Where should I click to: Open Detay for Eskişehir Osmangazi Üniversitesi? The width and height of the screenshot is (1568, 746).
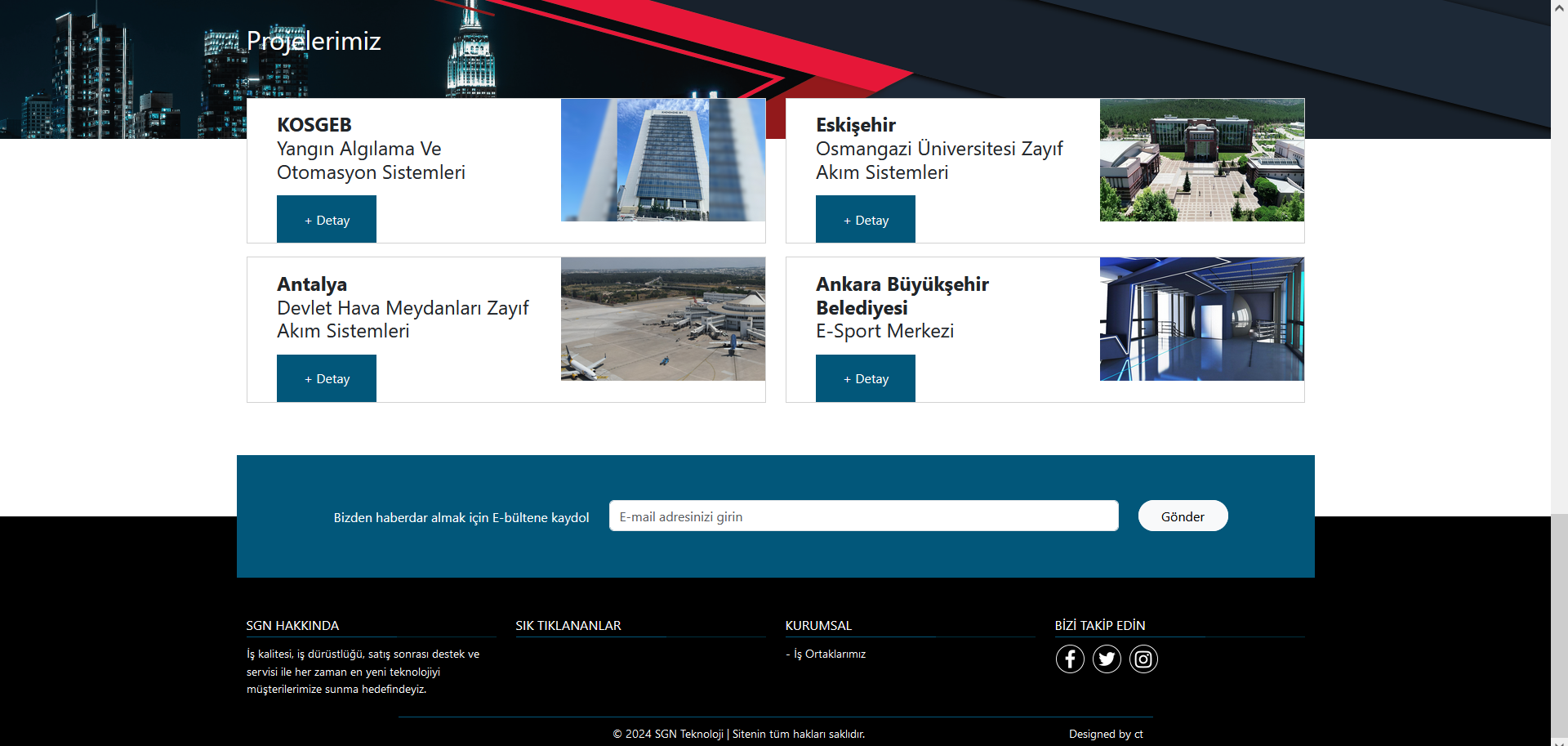866,220
